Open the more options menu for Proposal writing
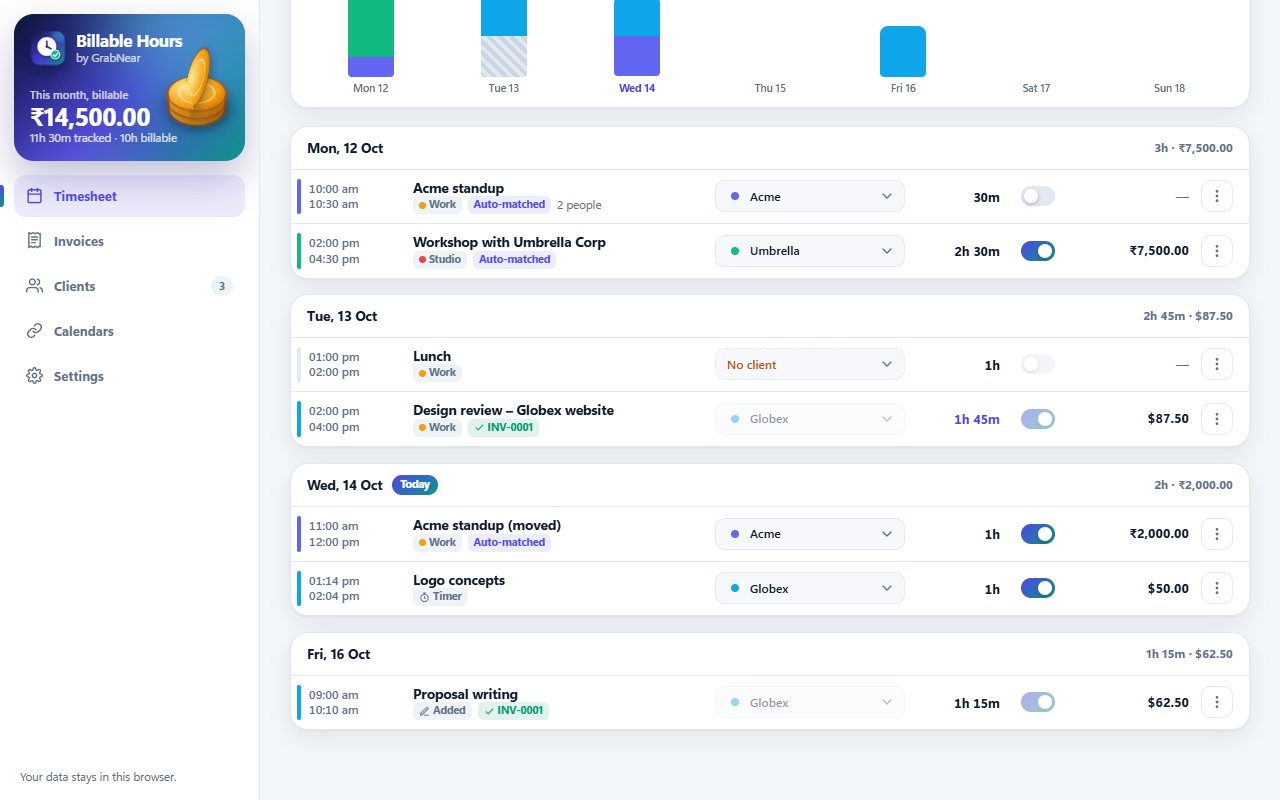The width and height of the screenshot is (1280, 800). [x=1217, y=703]
